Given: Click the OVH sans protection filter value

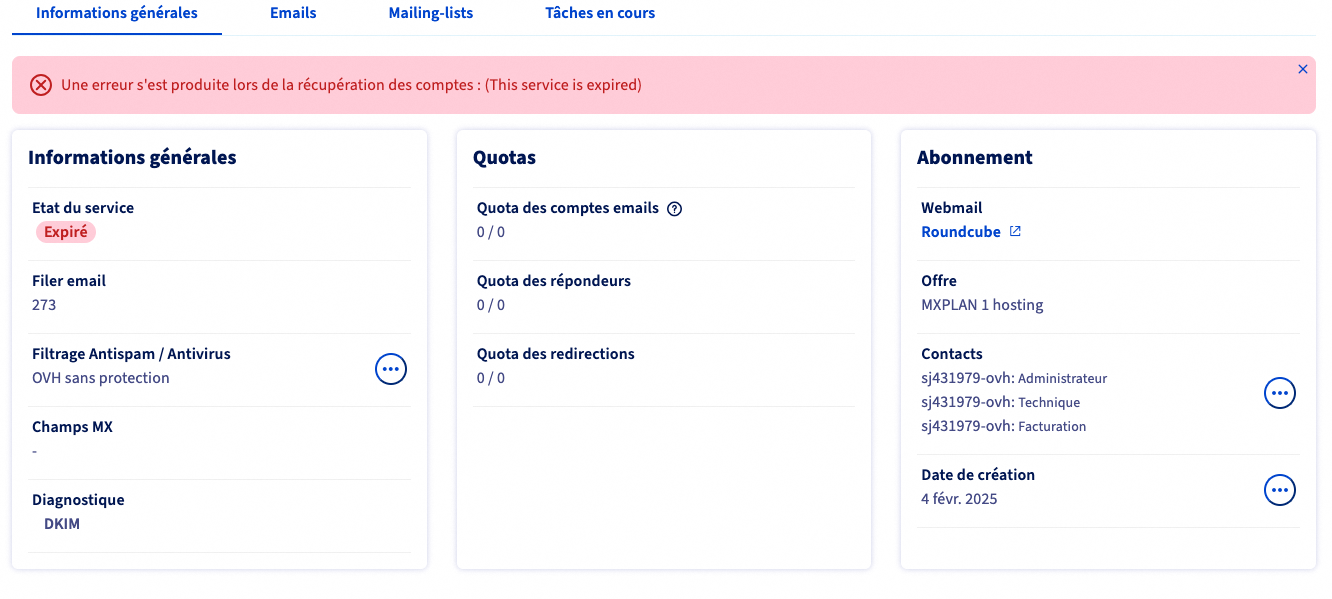Looking at the screenshot, I should point(100,378).
